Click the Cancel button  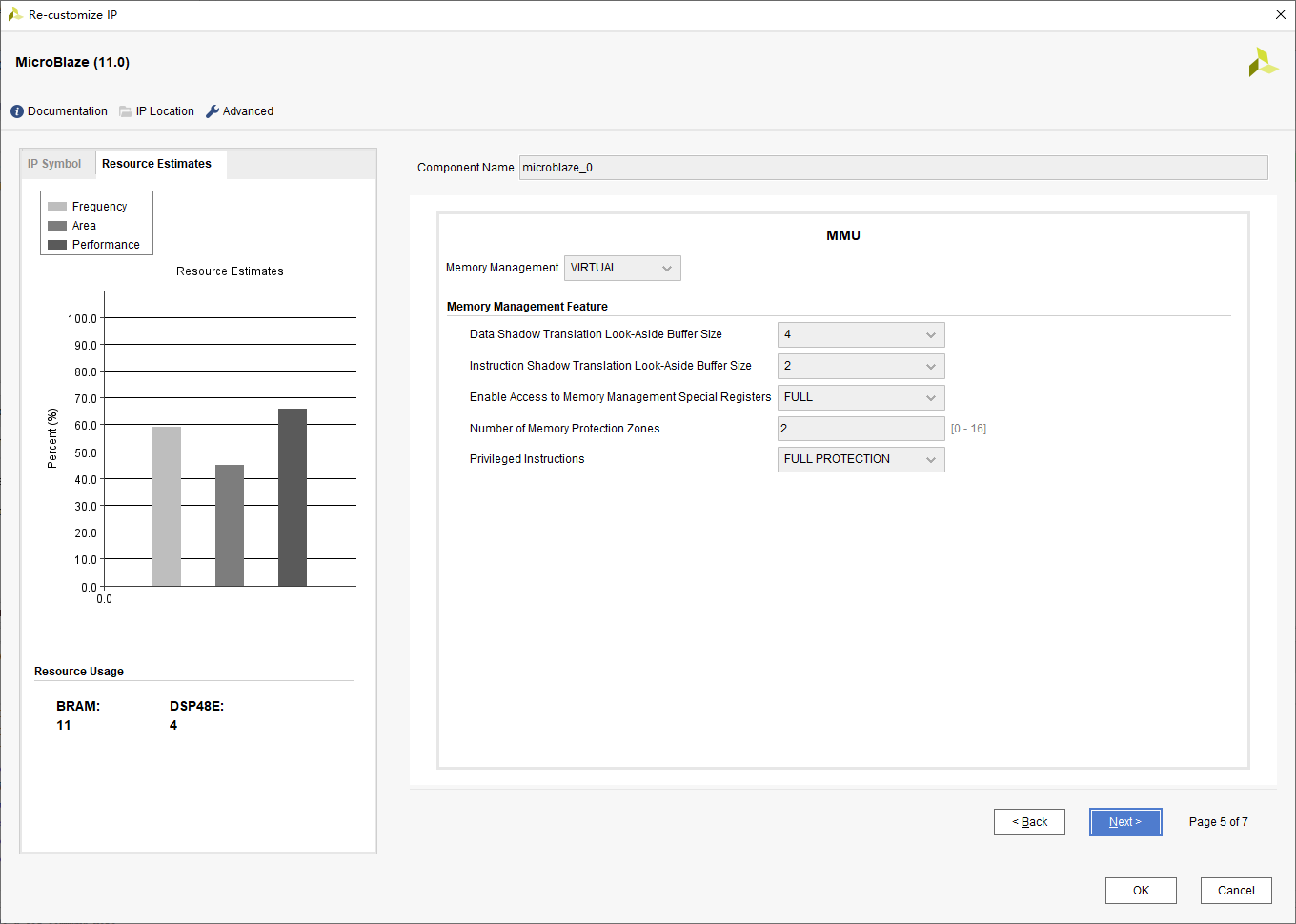[1236, 891]
